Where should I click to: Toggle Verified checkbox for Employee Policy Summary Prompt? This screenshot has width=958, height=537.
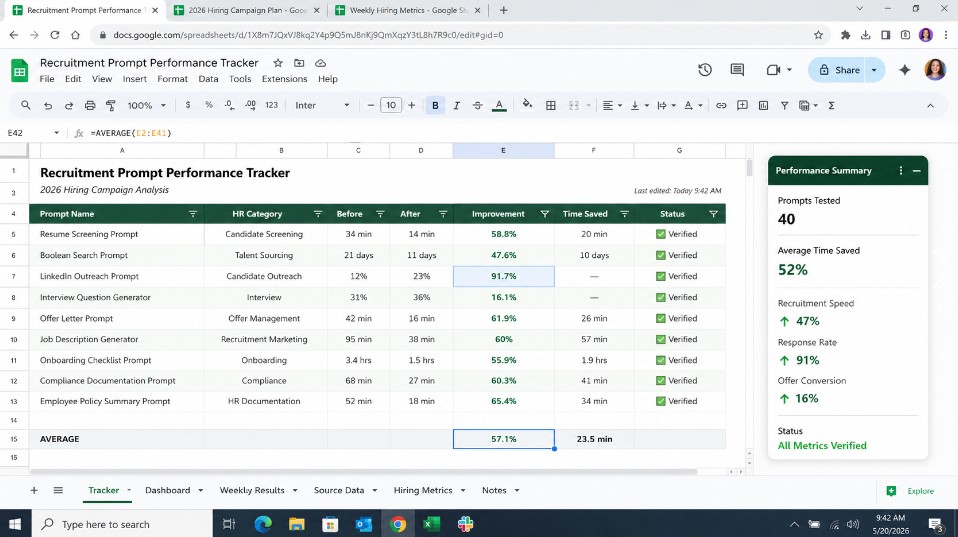click(x=660, y=401)
